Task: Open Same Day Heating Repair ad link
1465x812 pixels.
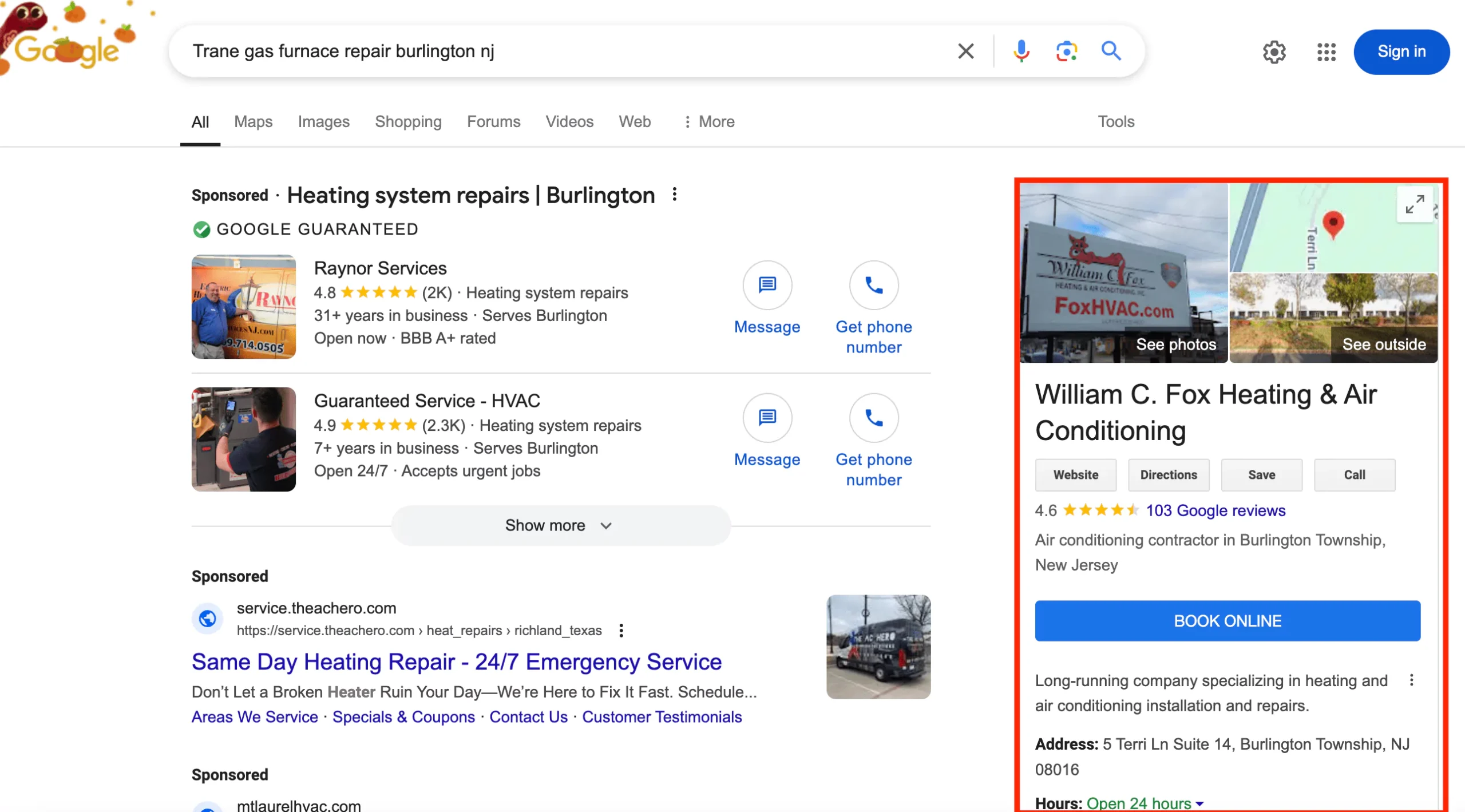Action: pyautogui.click(x=456, y=662)
